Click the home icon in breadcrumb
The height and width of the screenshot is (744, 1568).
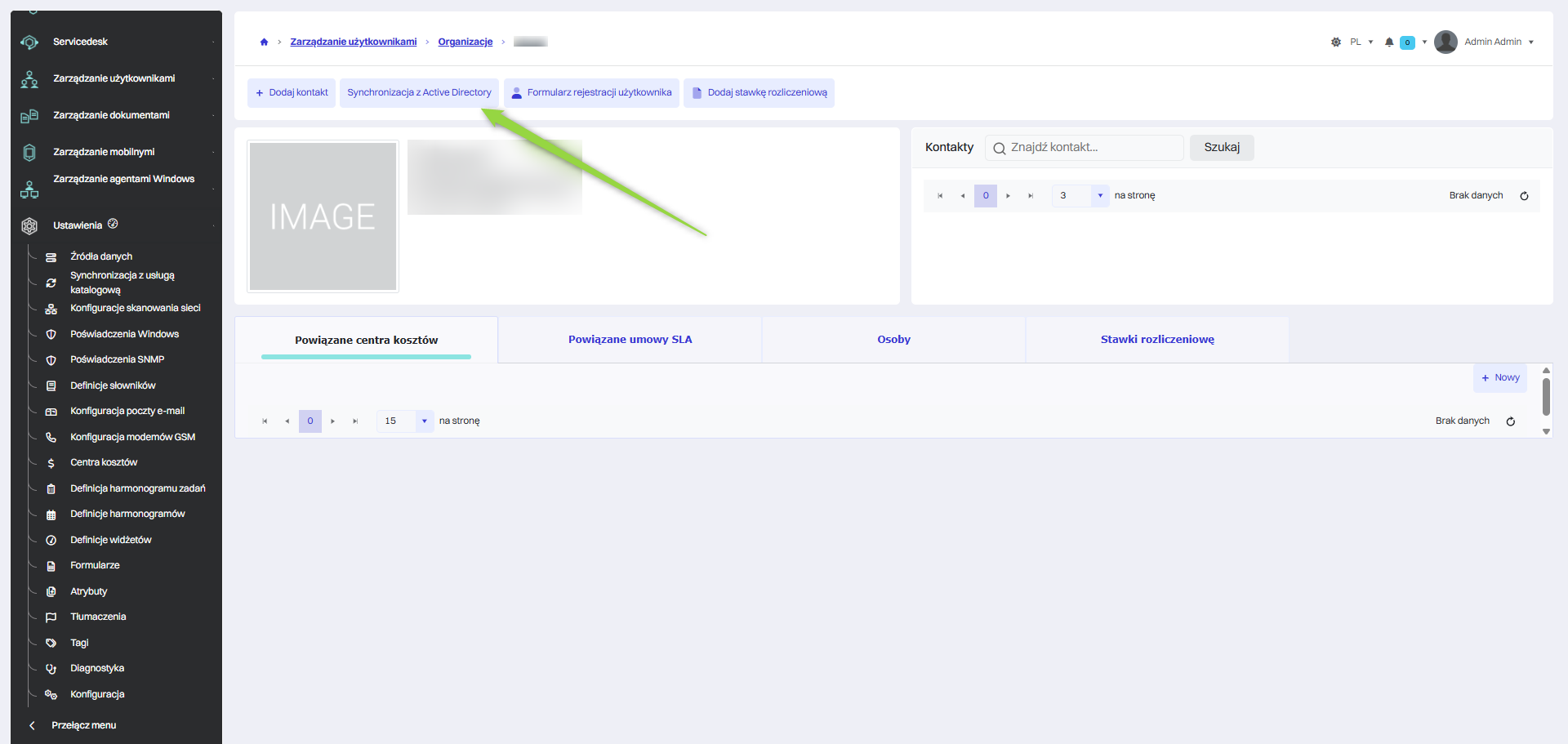click(x=264, y=42)
